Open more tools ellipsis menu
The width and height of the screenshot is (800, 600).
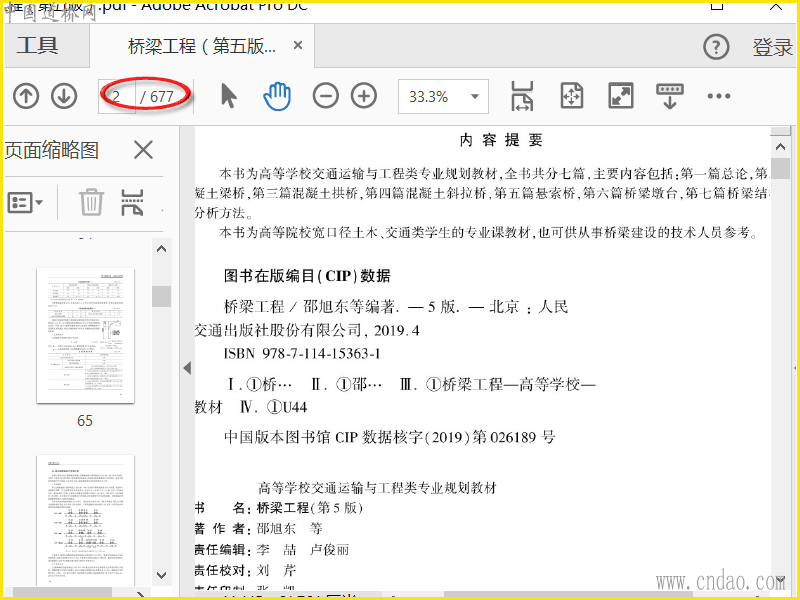tap(719, 96)
